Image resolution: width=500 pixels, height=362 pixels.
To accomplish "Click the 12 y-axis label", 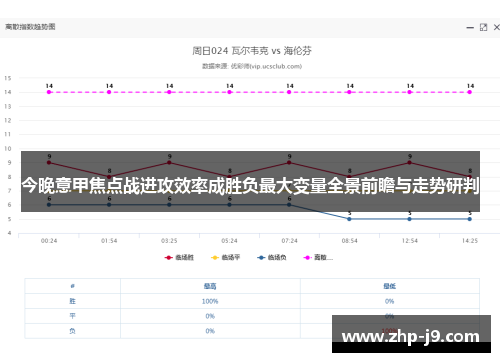I will tap(8, 120).
